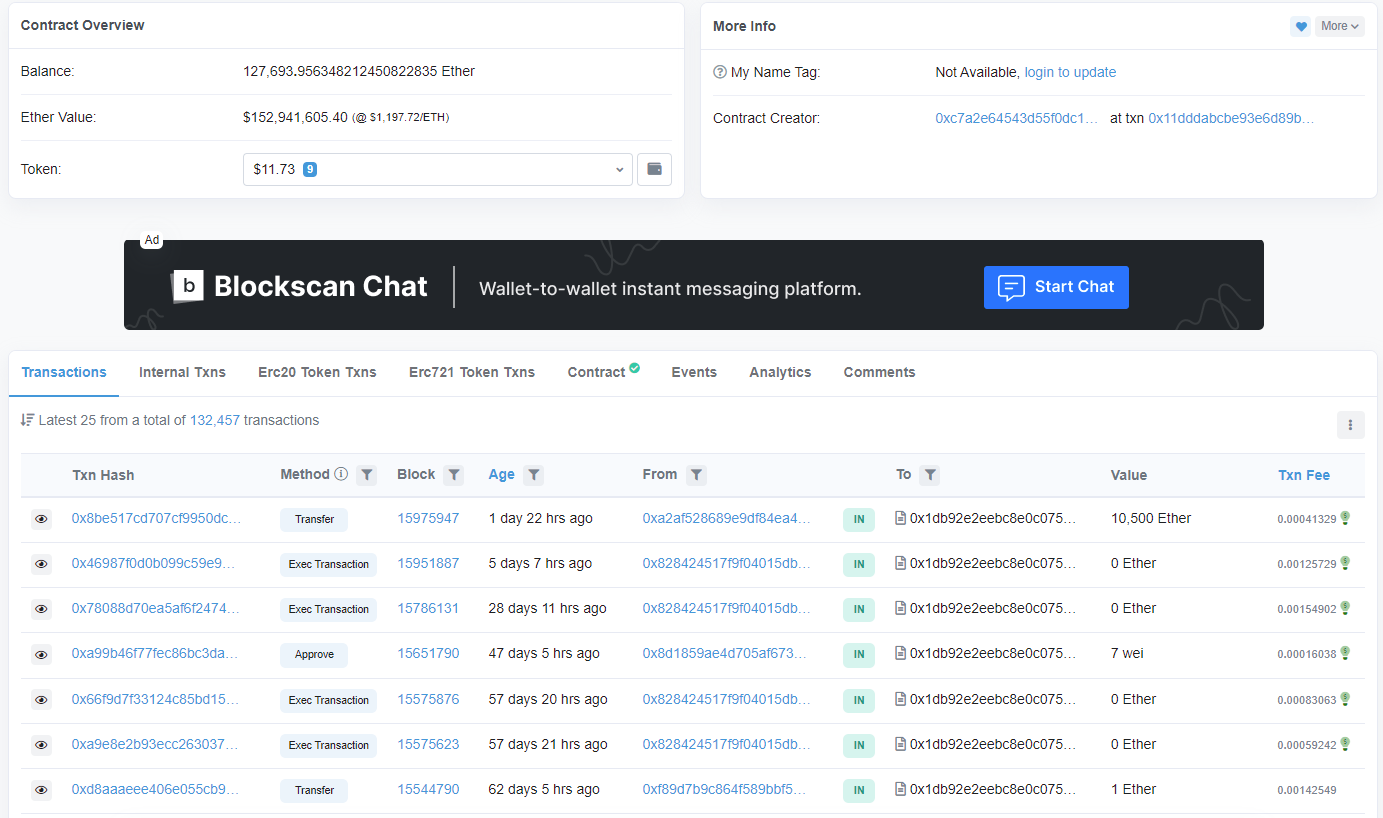Toggle eye preview for 10,500 Ether transaction
Image resolution: width=1383 pixels, height=818 pixels.
(41, 519)
